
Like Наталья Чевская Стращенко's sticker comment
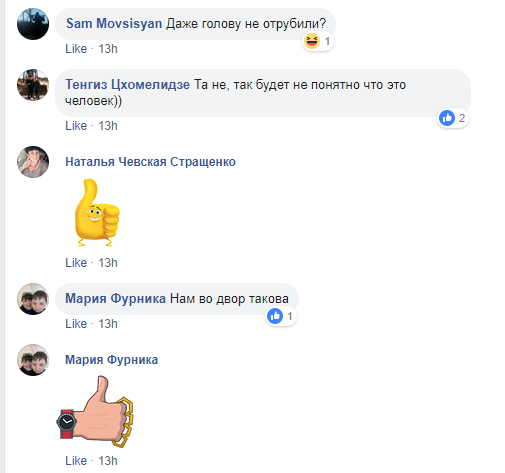[x=76, y=263]
